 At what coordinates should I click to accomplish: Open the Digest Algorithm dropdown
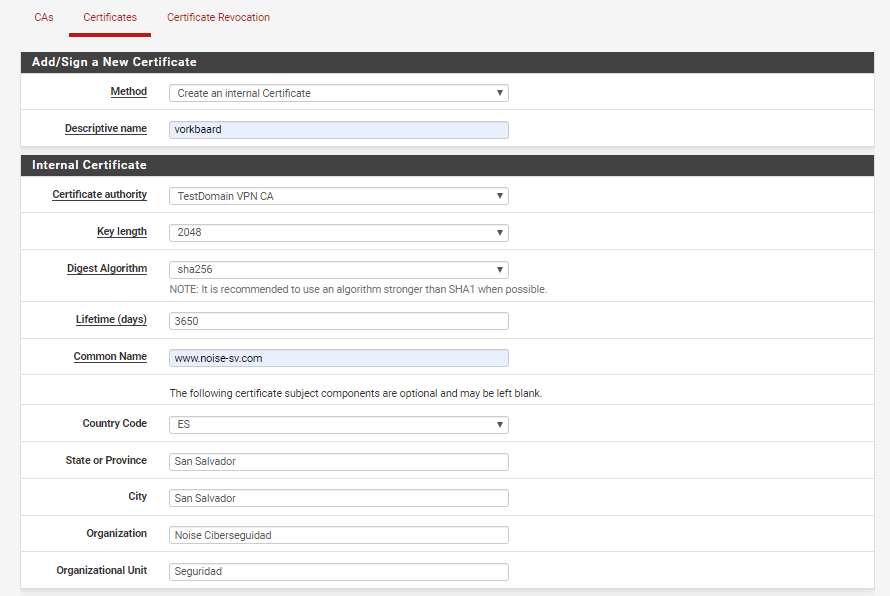339,270
